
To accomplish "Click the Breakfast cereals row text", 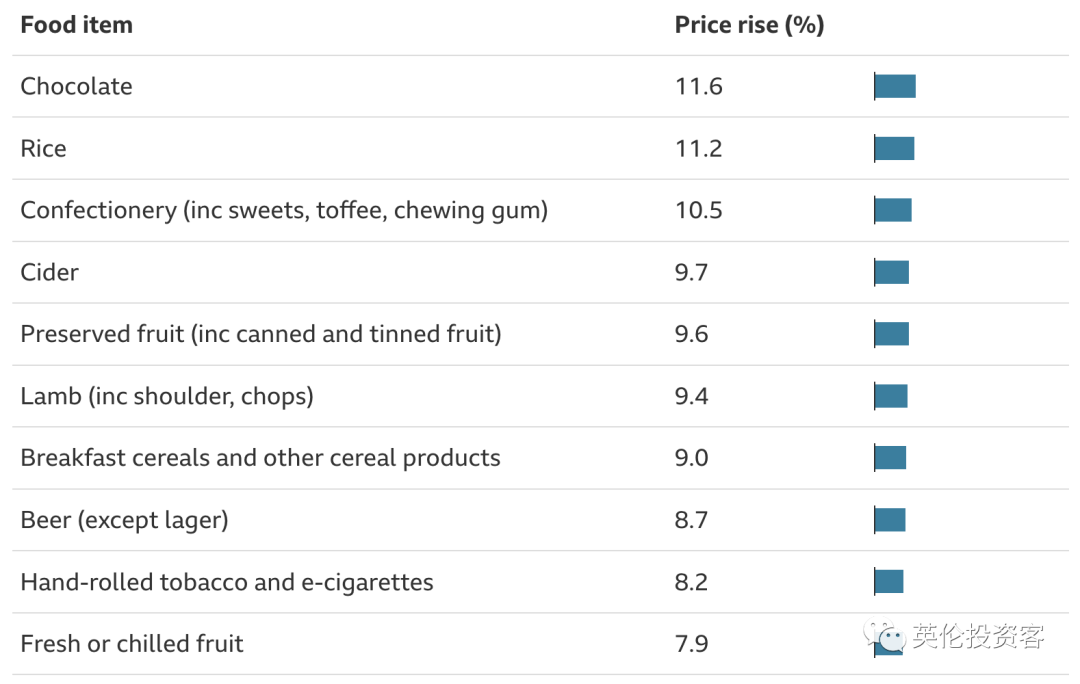I will point(260,458).
